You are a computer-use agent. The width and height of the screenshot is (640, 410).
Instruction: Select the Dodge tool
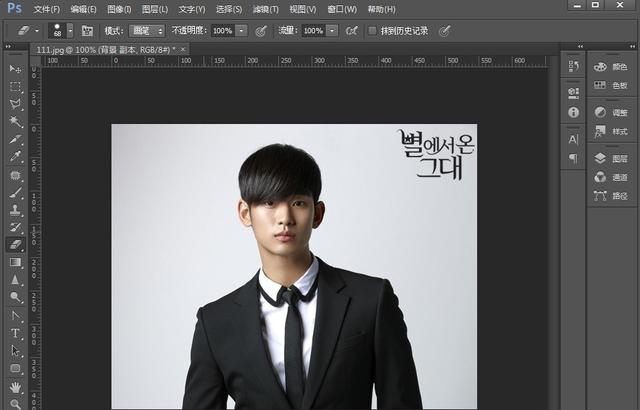(15, 297)
